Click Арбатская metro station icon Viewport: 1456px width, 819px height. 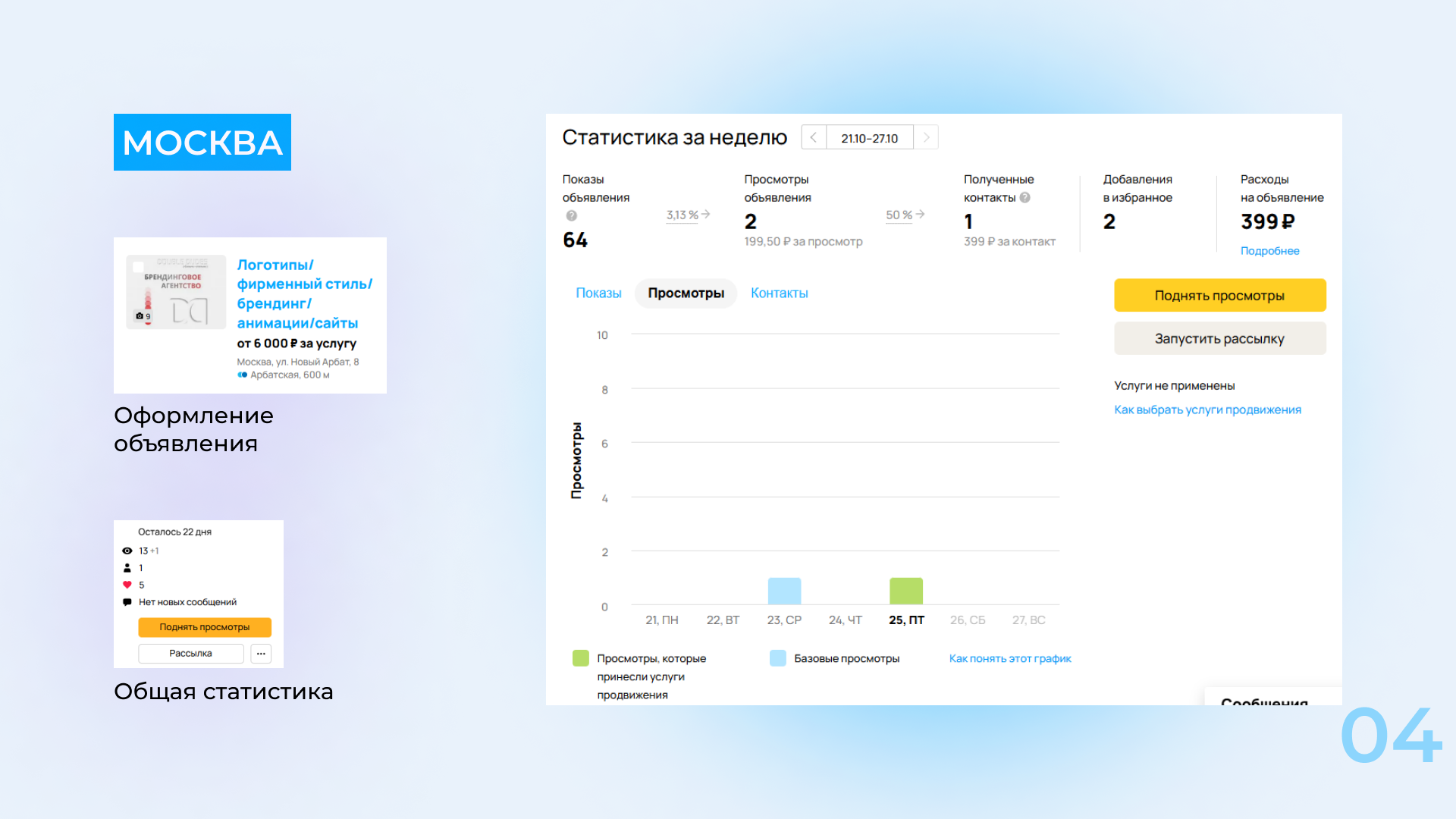(x=242, y=375)
